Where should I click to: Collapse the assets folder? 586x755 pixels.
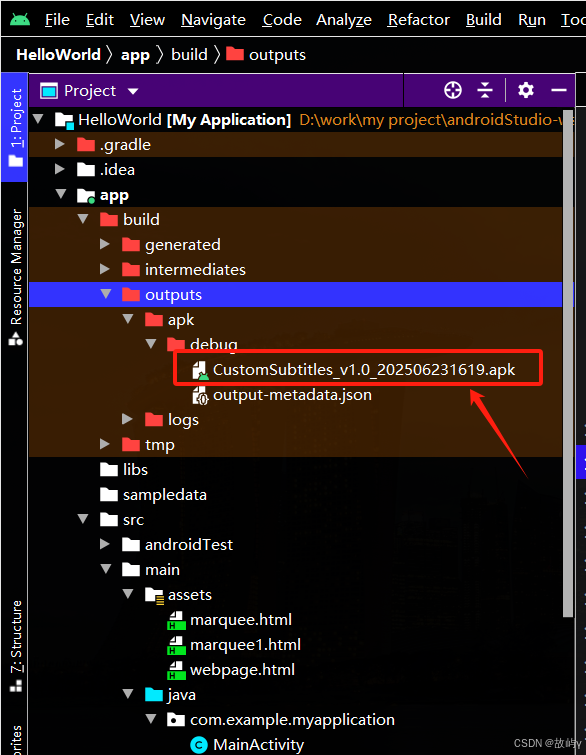tap(128, 594)
